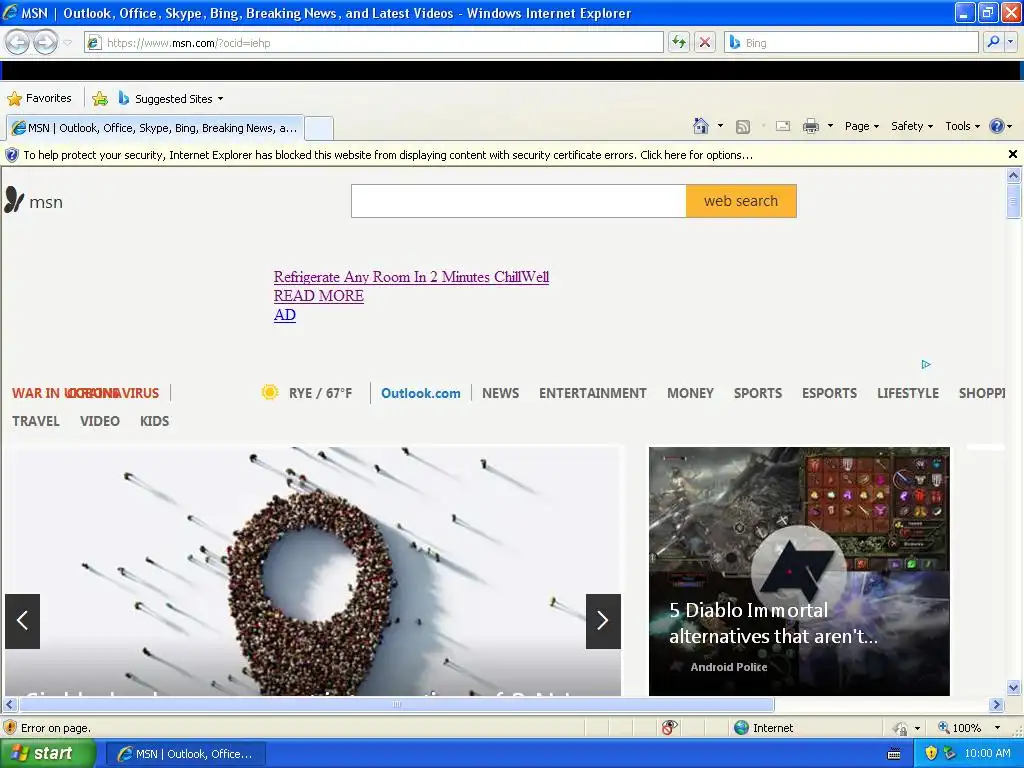The image size is (1024, 768).
Task: Click the privacy report eye icon in the status bar
Action: (x=669, y=728)
